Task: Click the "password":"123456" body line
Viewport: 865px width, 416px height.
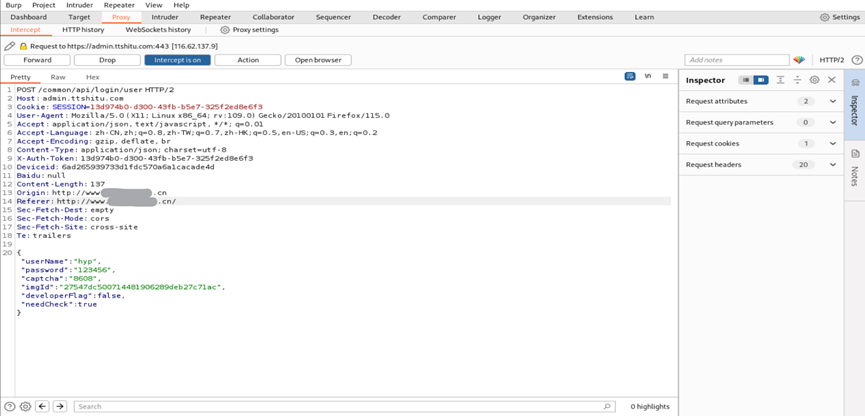Action: pyautogui.click(x=68, y=270)
